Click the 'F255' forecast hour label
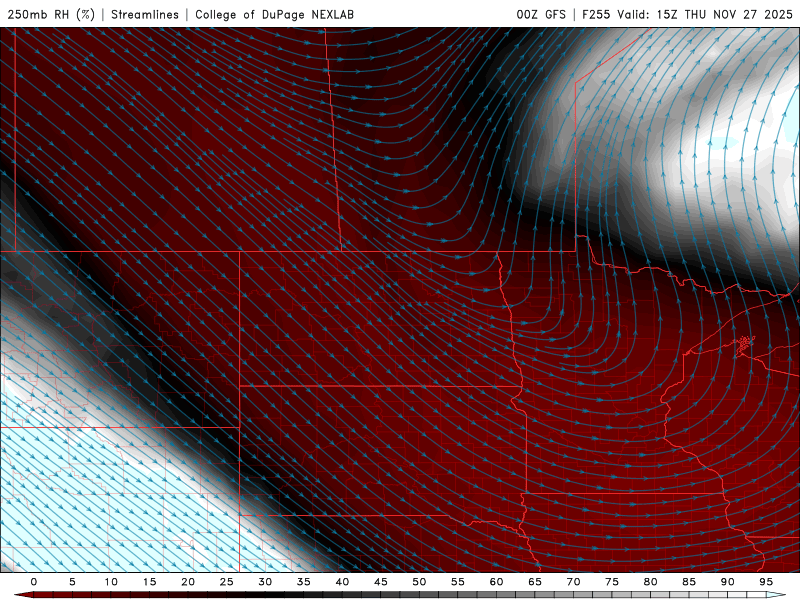Screen dimensions: 800x600 coord(596,14)
